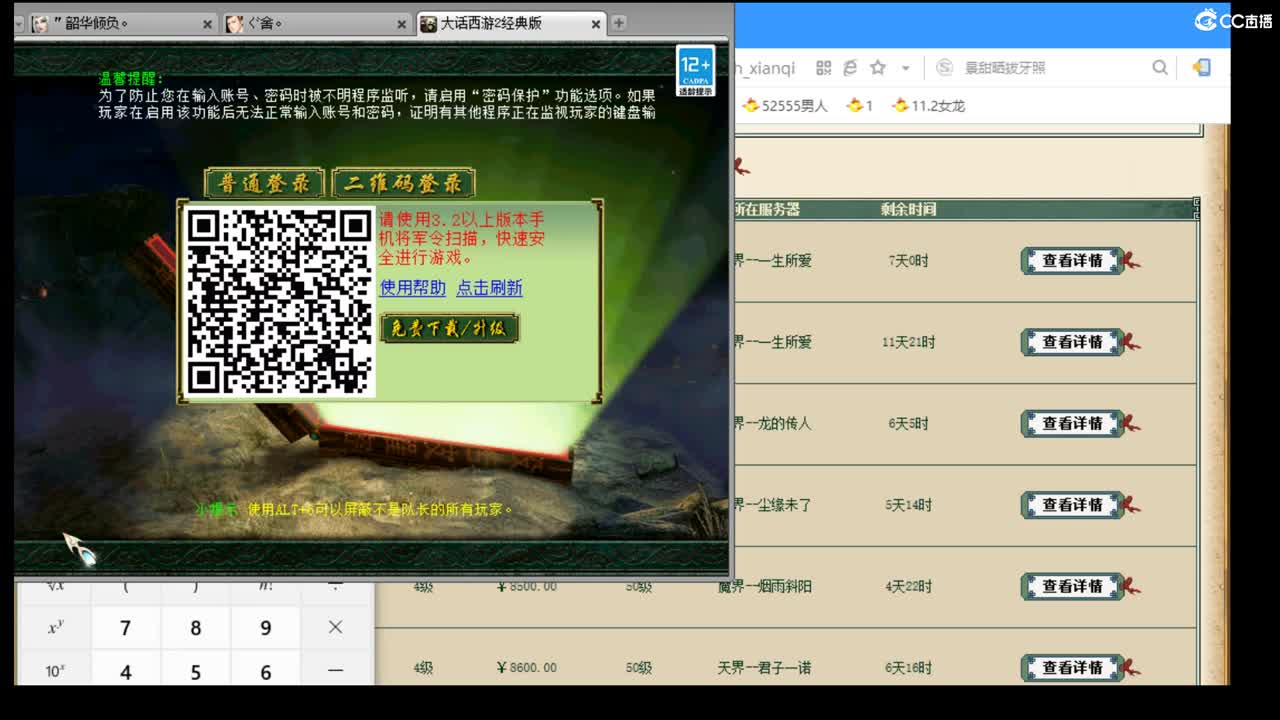This screenshot has height=720, width=1280.
Task: Click the ¥8600.00 price cell
Action: (x=526, y=668)
